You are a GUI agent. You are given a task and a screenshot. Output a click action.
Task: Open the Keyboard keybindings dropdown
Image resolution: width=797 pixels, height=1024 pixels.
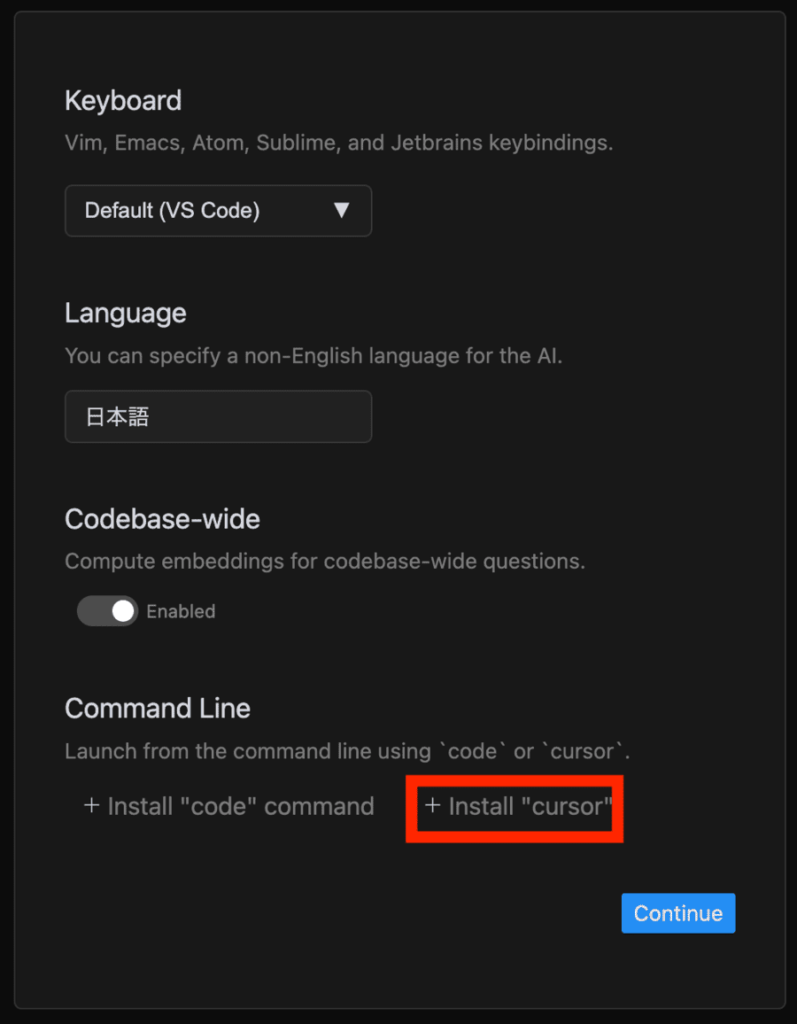tap(218, 210)
